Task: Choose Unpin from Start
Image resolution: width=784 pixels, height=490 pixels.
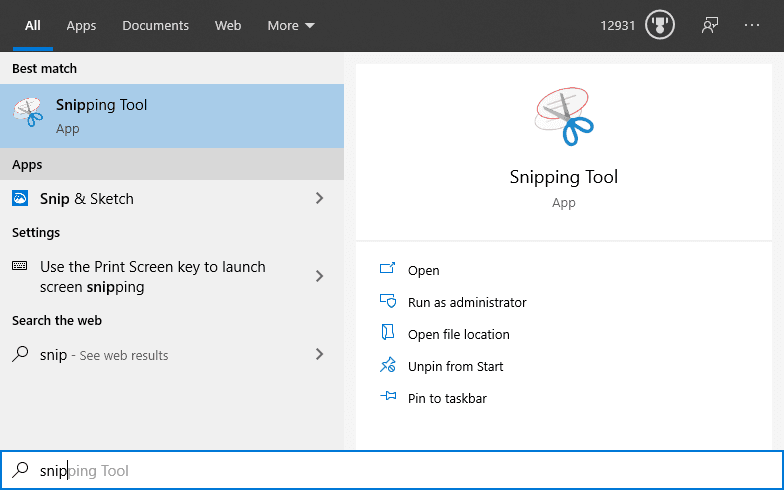Action: point(455,366)
